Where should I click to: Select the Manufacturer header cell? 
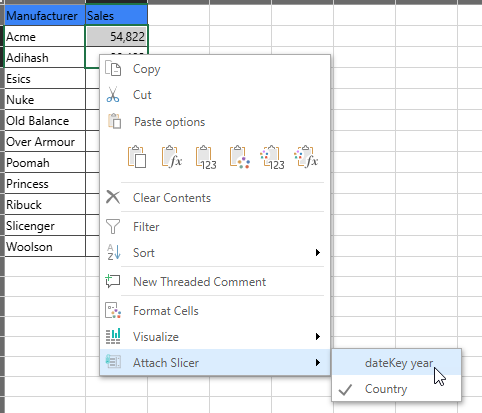45,16
